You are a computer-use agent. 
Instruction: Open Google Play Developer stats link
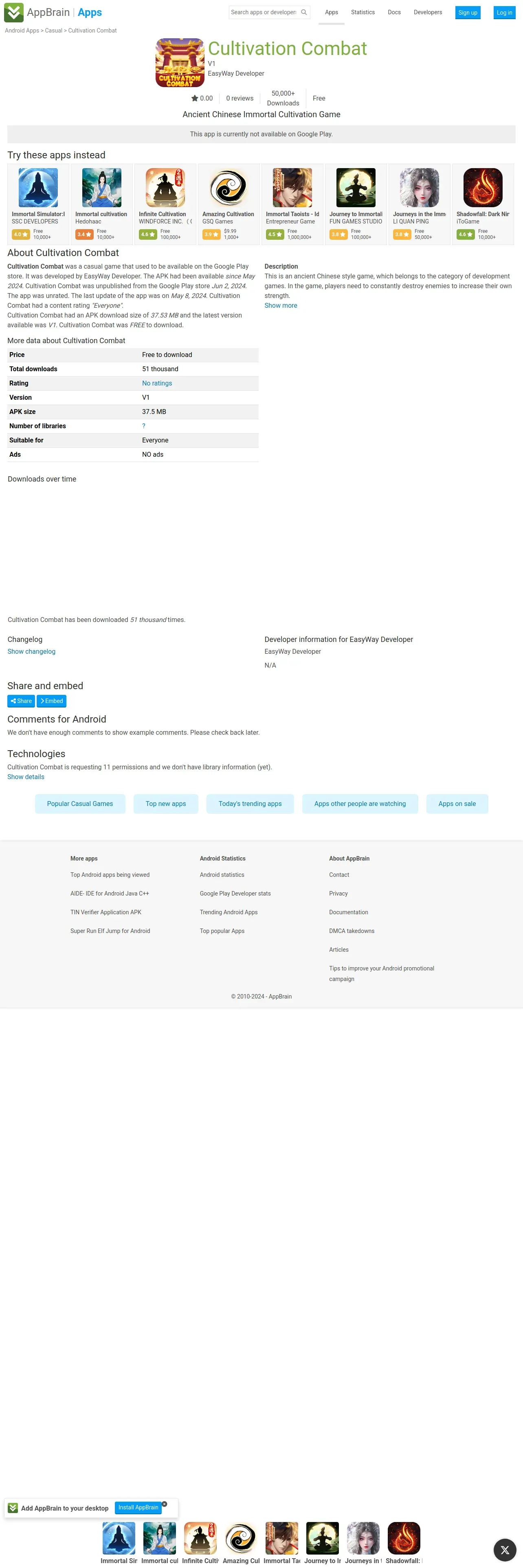point(235,893)
